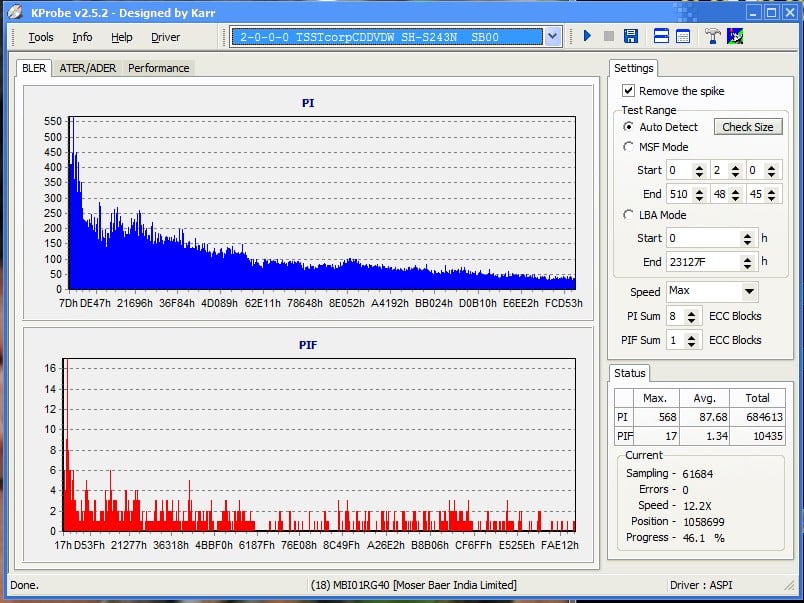Open the drive selection dropdown
The height and width of the screenshot is (603, 804).
(553, 37)
